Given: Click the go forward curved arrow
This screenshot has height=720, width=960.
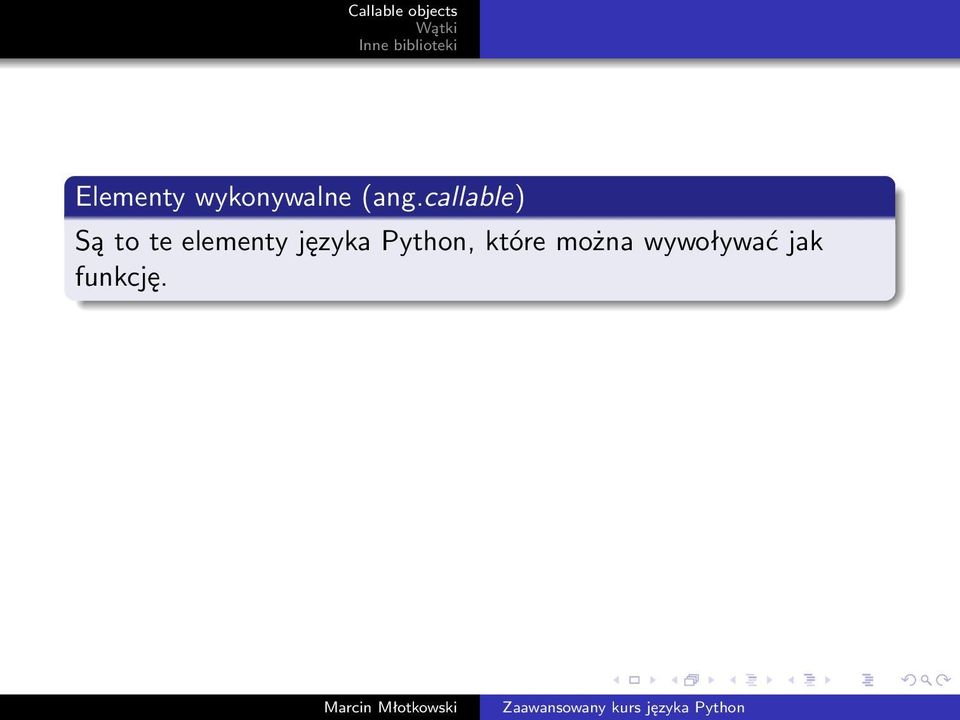Looking at the screenshot, I should (x=943, y=680).
